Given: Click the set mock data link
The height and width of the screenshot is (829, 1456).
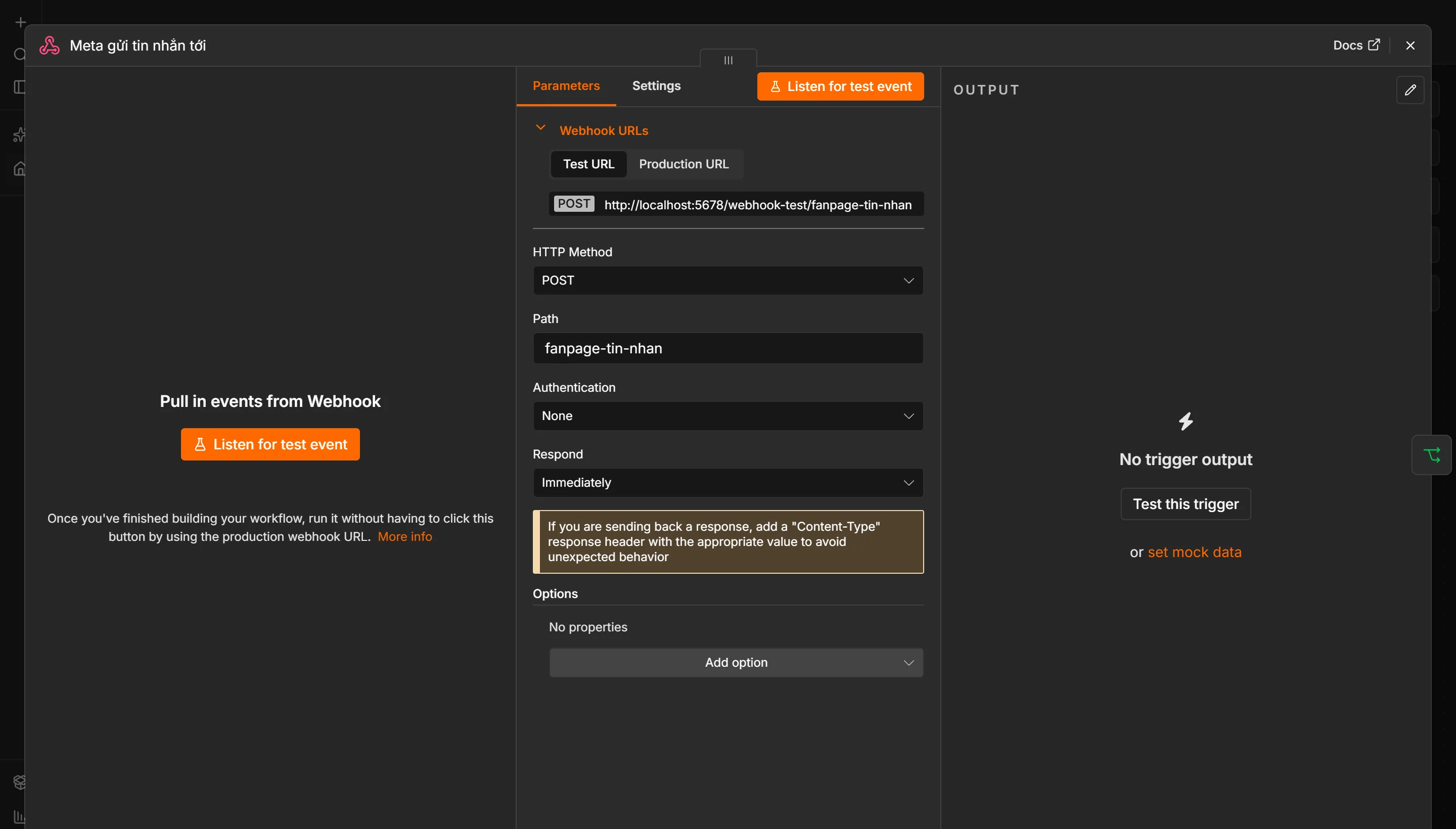Looking at the screenshot, I should [x=1194, y=552].
